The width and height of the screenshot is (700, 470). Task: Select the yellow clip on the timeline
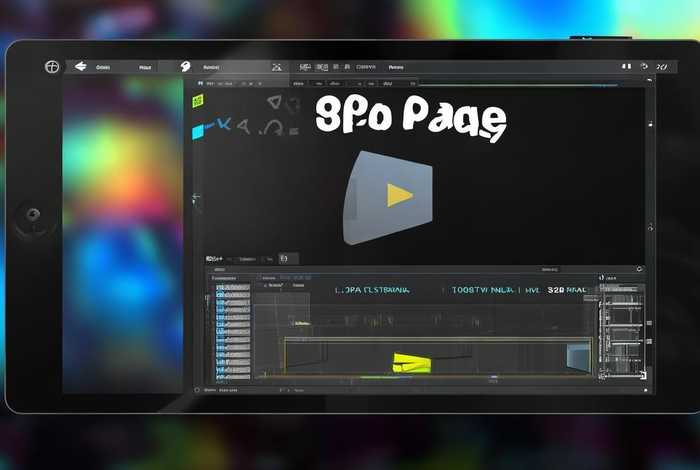tap(410, 363)
